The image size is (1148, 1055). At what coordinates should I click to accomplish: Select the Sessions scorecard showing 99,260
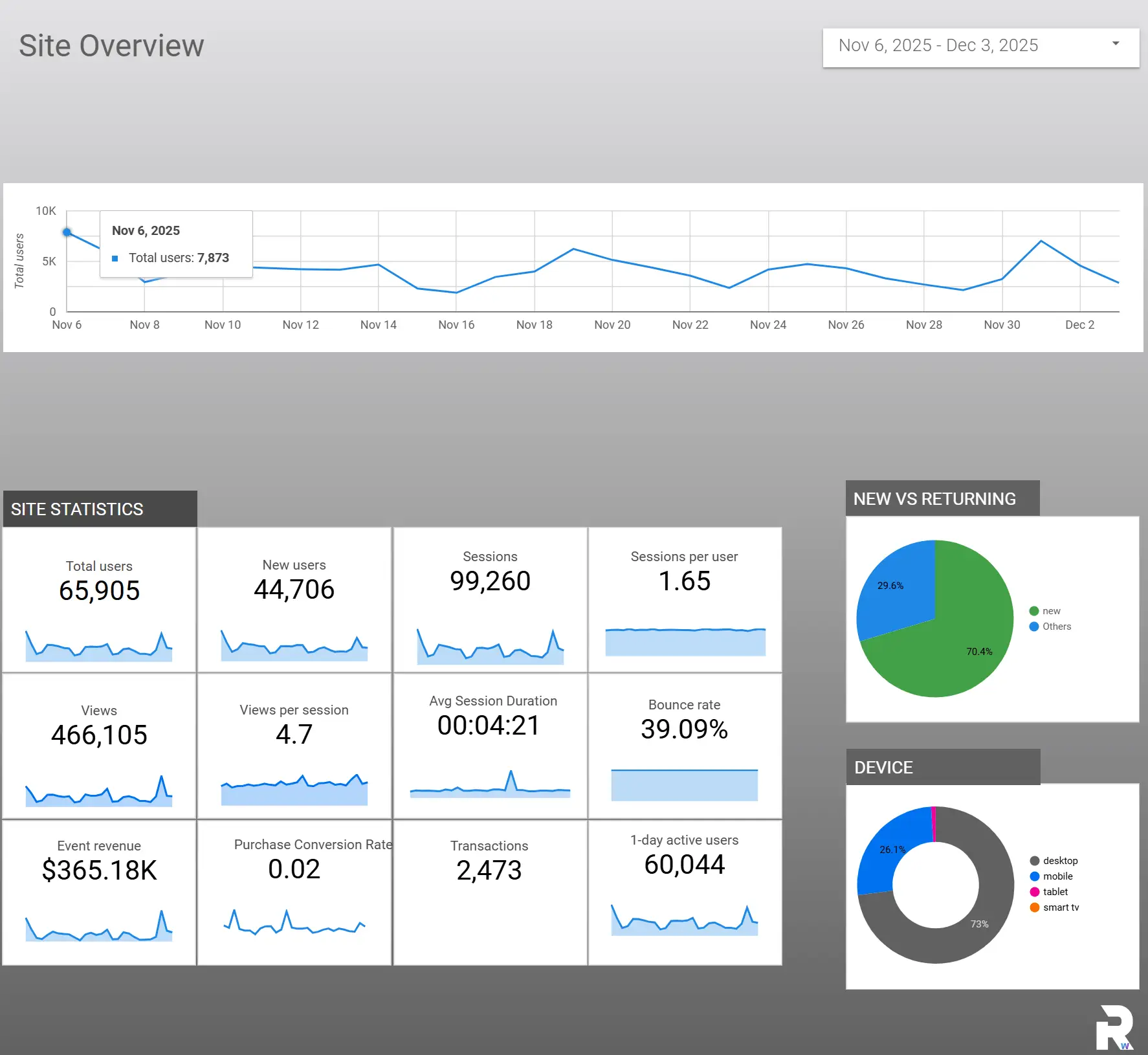[x=490, y=599]
